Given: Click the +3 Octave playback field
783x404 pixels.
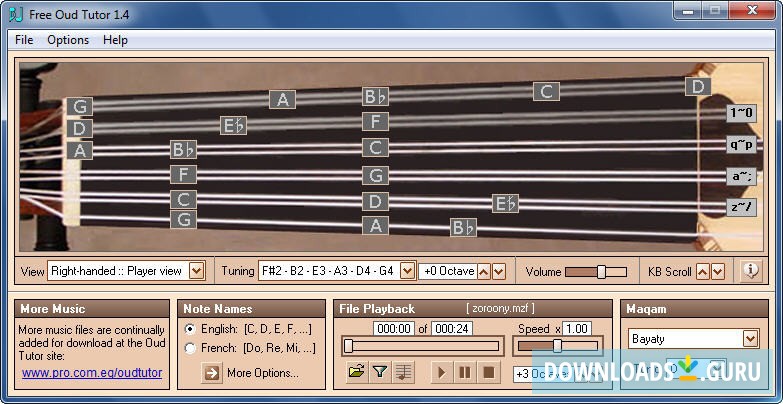Looking at the screenshot, I should tap(543, 374).
